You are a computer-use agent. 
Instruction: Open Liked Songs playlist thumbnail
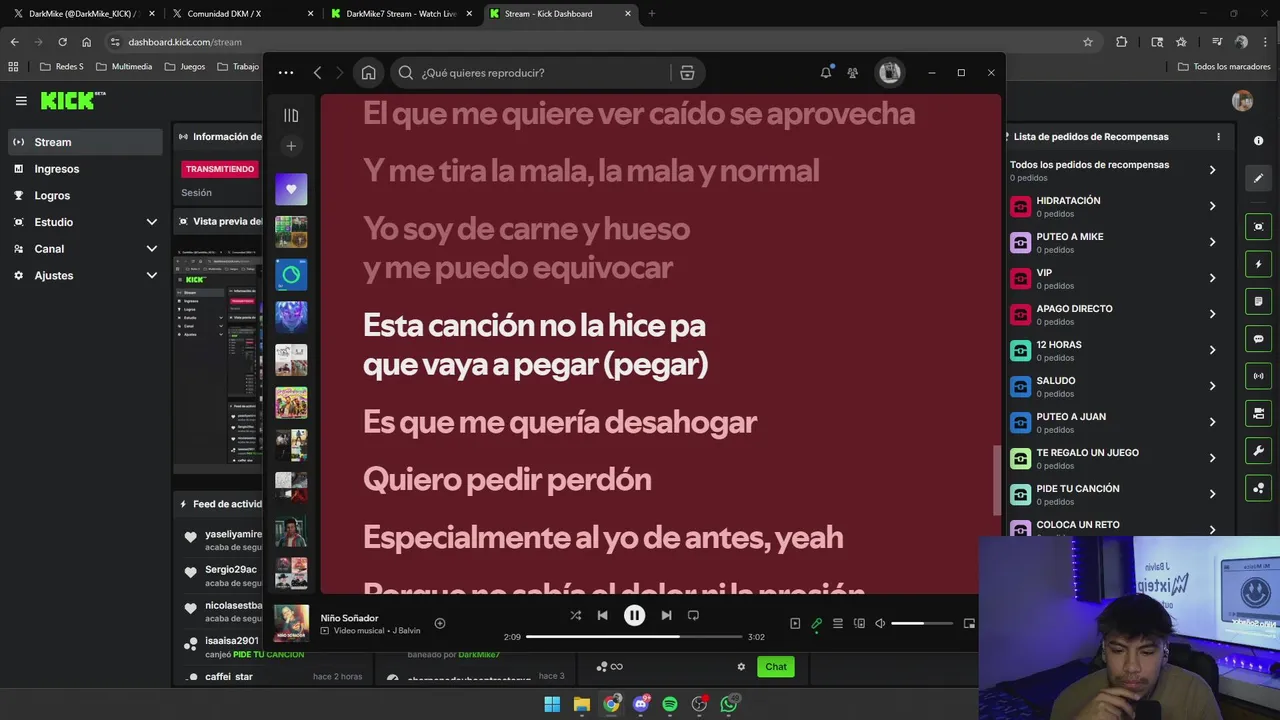[x=291, y=189]
